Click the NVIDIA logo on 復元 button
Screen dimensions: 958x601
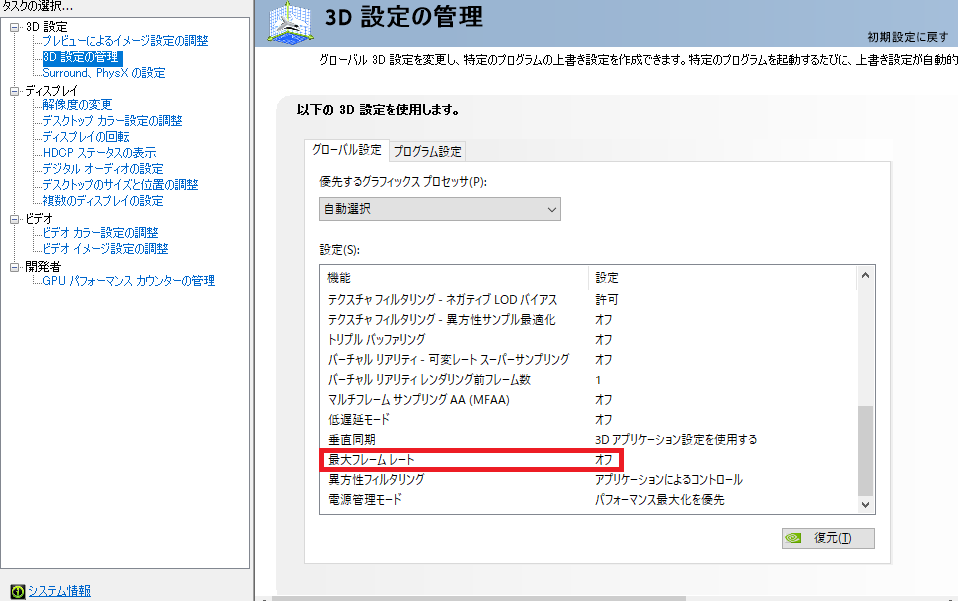[793, 538]
